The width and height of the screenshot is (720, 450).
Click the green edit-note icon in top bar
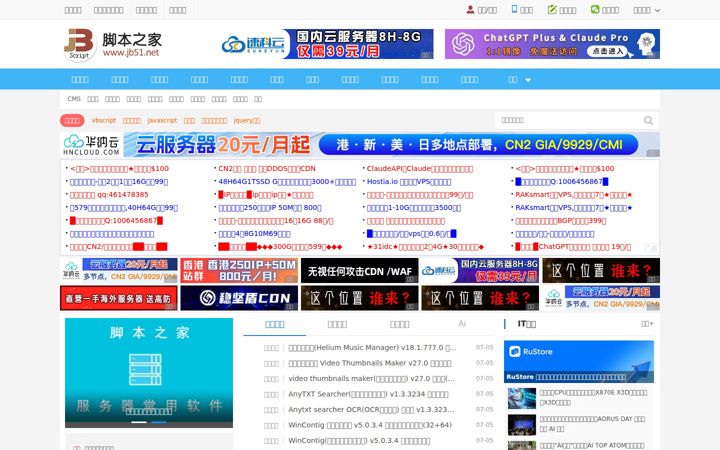(552, 9)
